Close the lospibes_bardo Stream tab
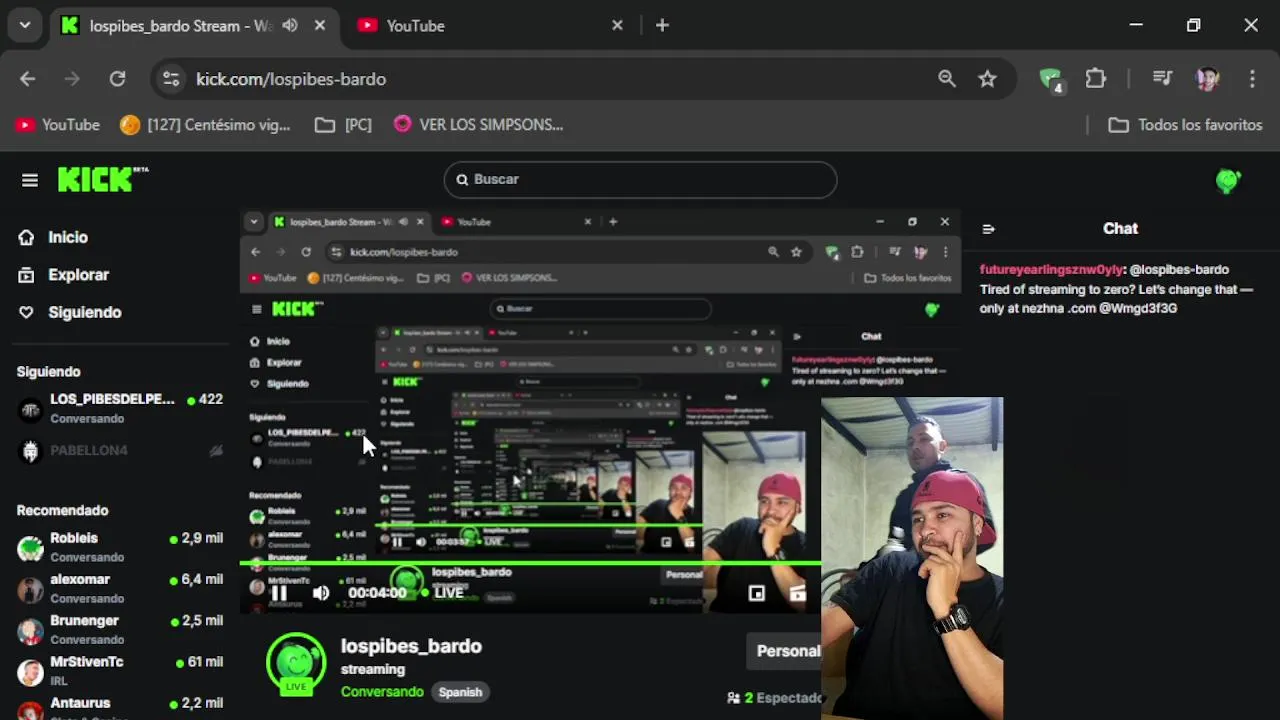Viewport: 1280px width, 720px height. coord(320,26)
